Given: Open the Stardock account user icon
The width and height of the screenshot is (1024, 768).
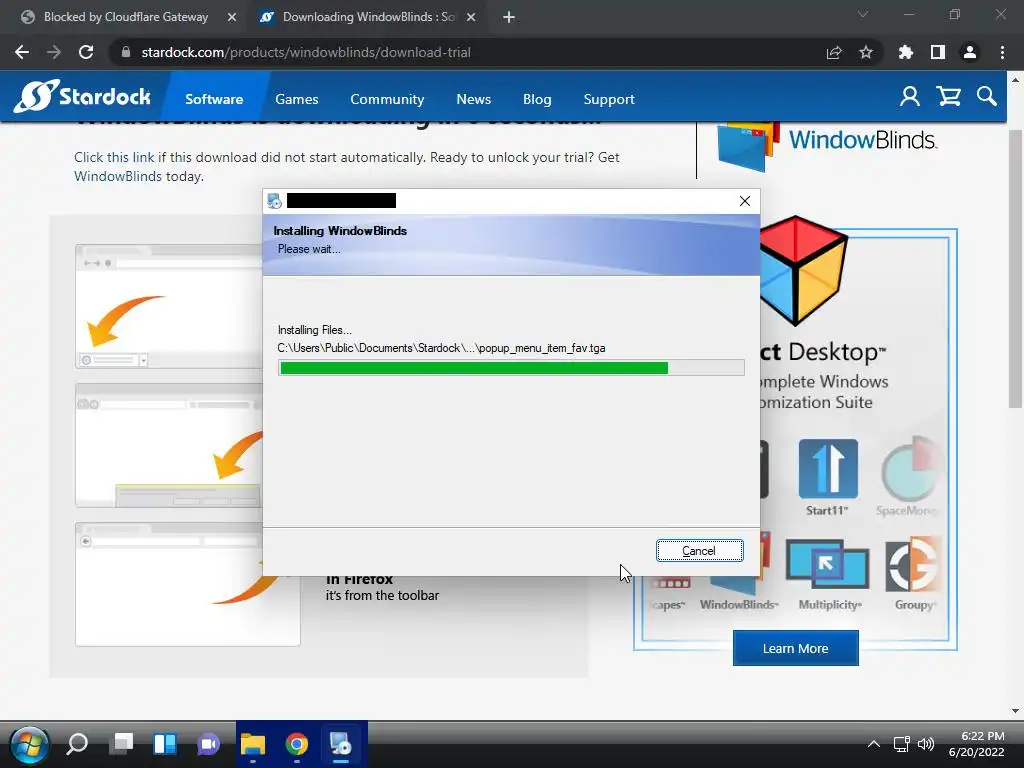Looking at the screenshot, I should pos(910,97).
